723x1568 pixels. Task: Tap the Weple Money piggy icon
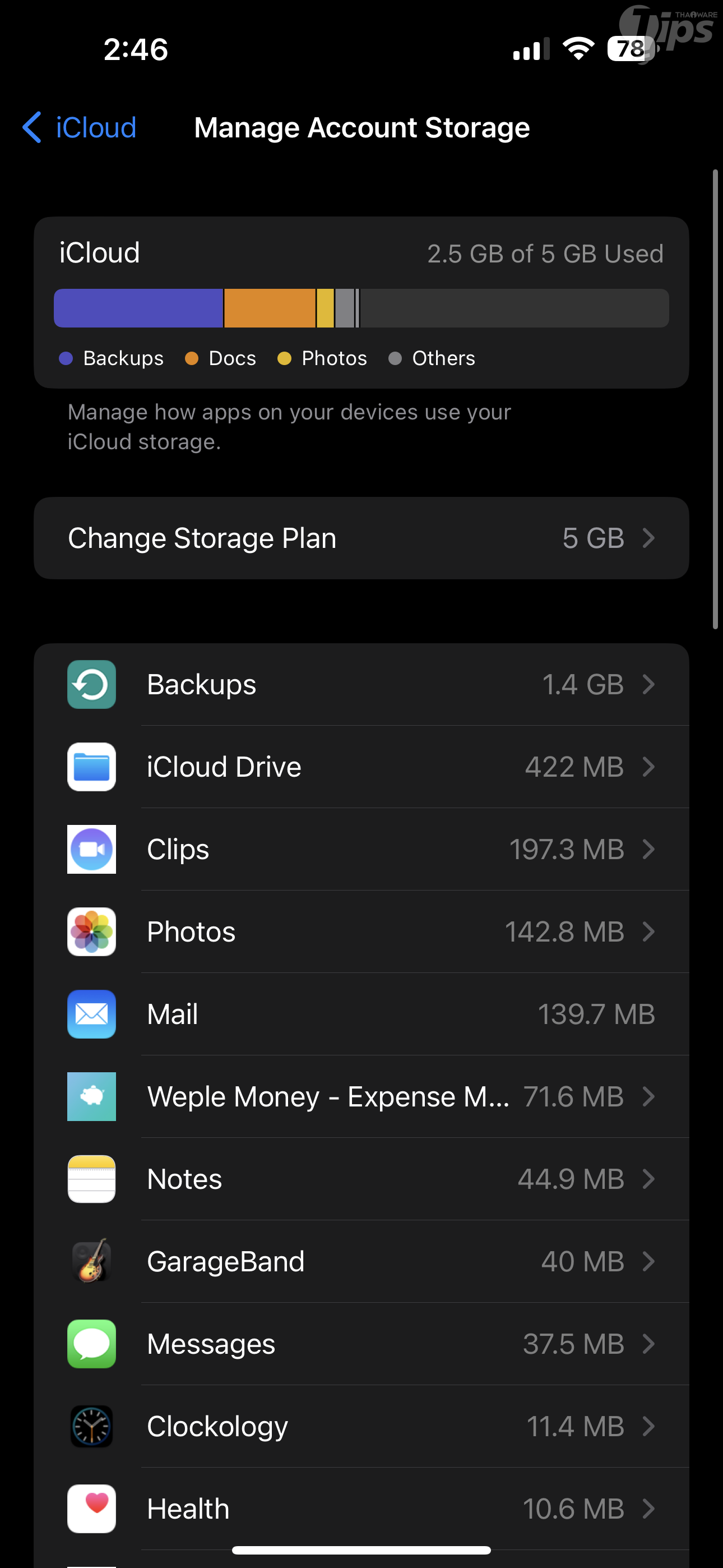(x=91, y=1096)
